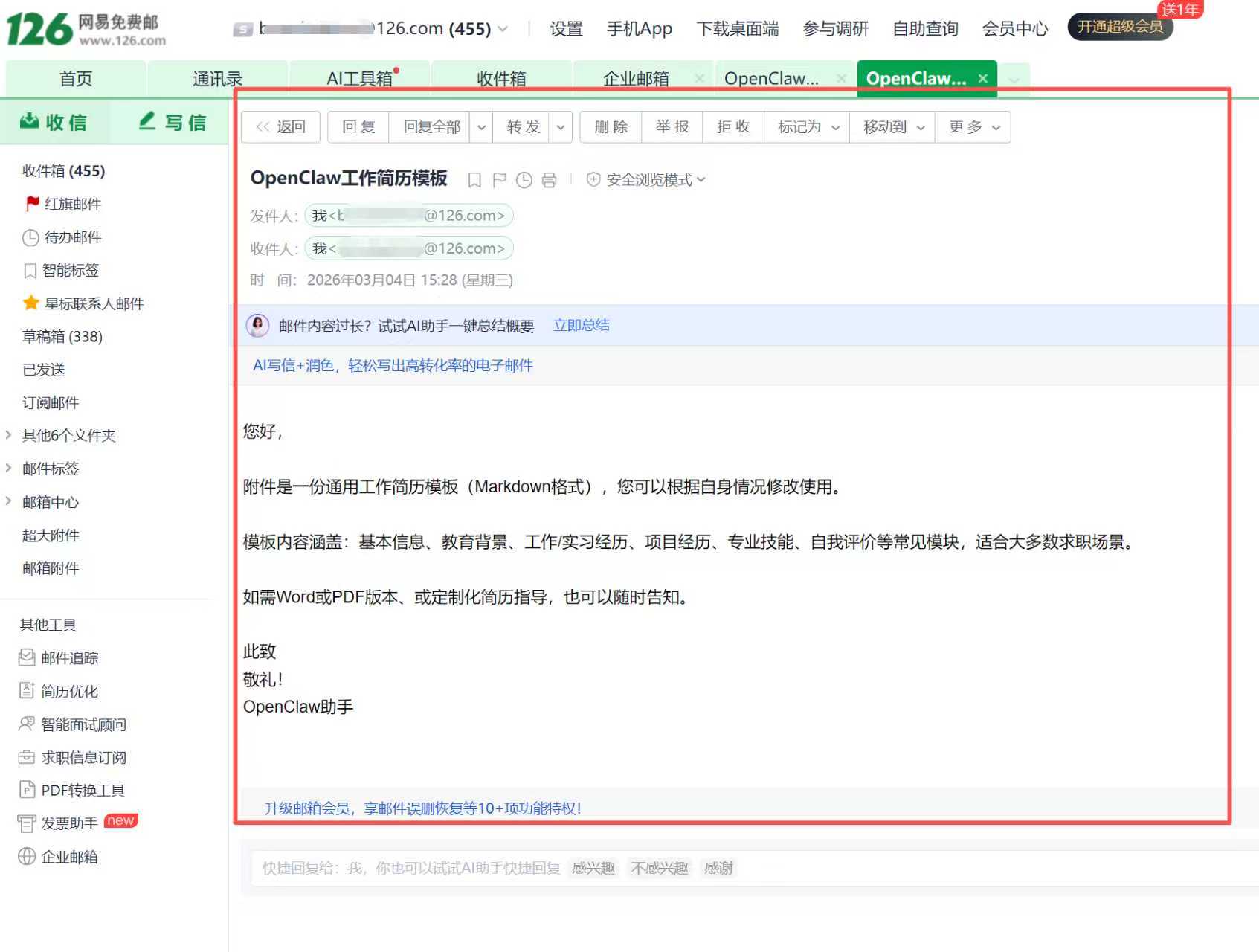Image resolution: width=1259 pixels, height=952 pixels.
Task: Switch to the 企业邮箱 tab
Action: click(x=635, y=78)
